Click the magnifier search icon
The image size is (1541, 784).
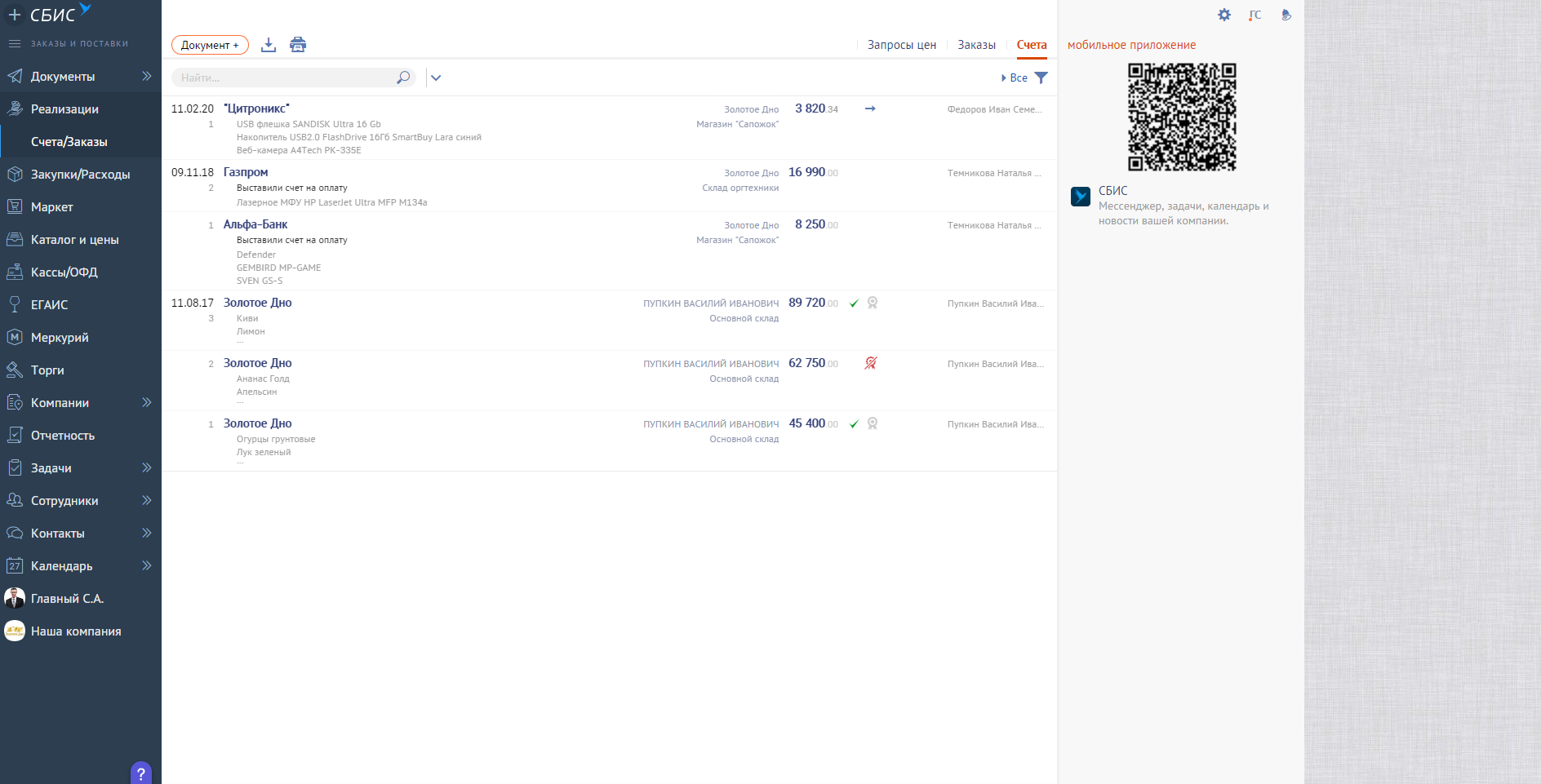coord(403,78)
